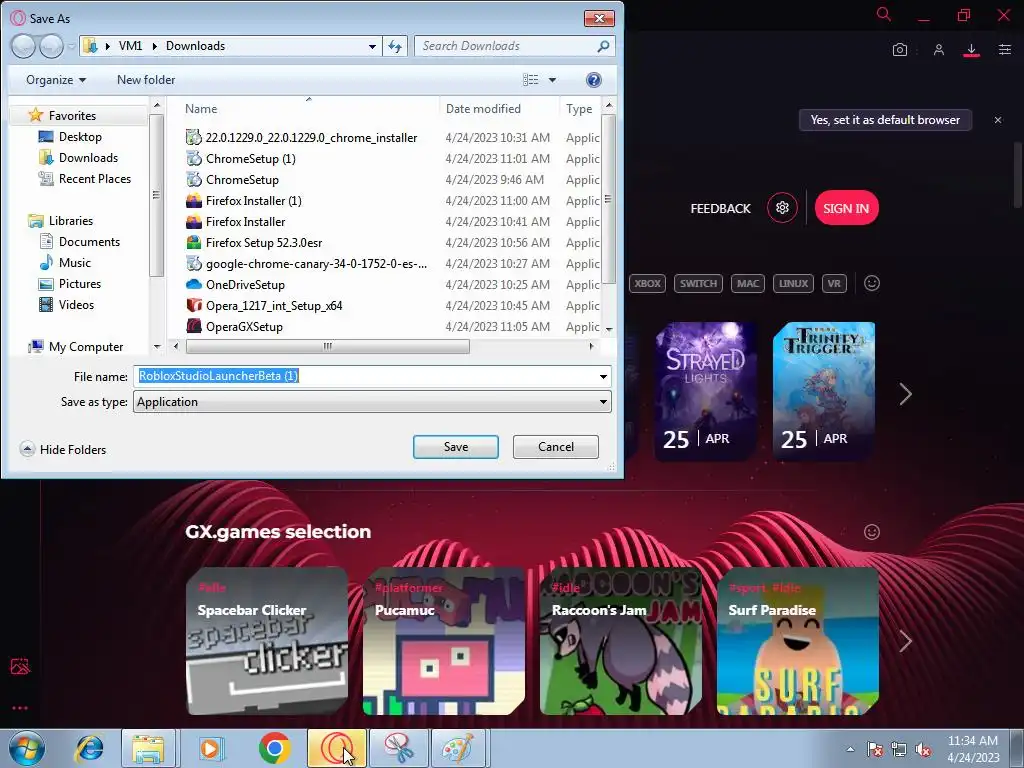Click Yes, set it as default browser
1024x768 pixels.
tap(885, 120)
